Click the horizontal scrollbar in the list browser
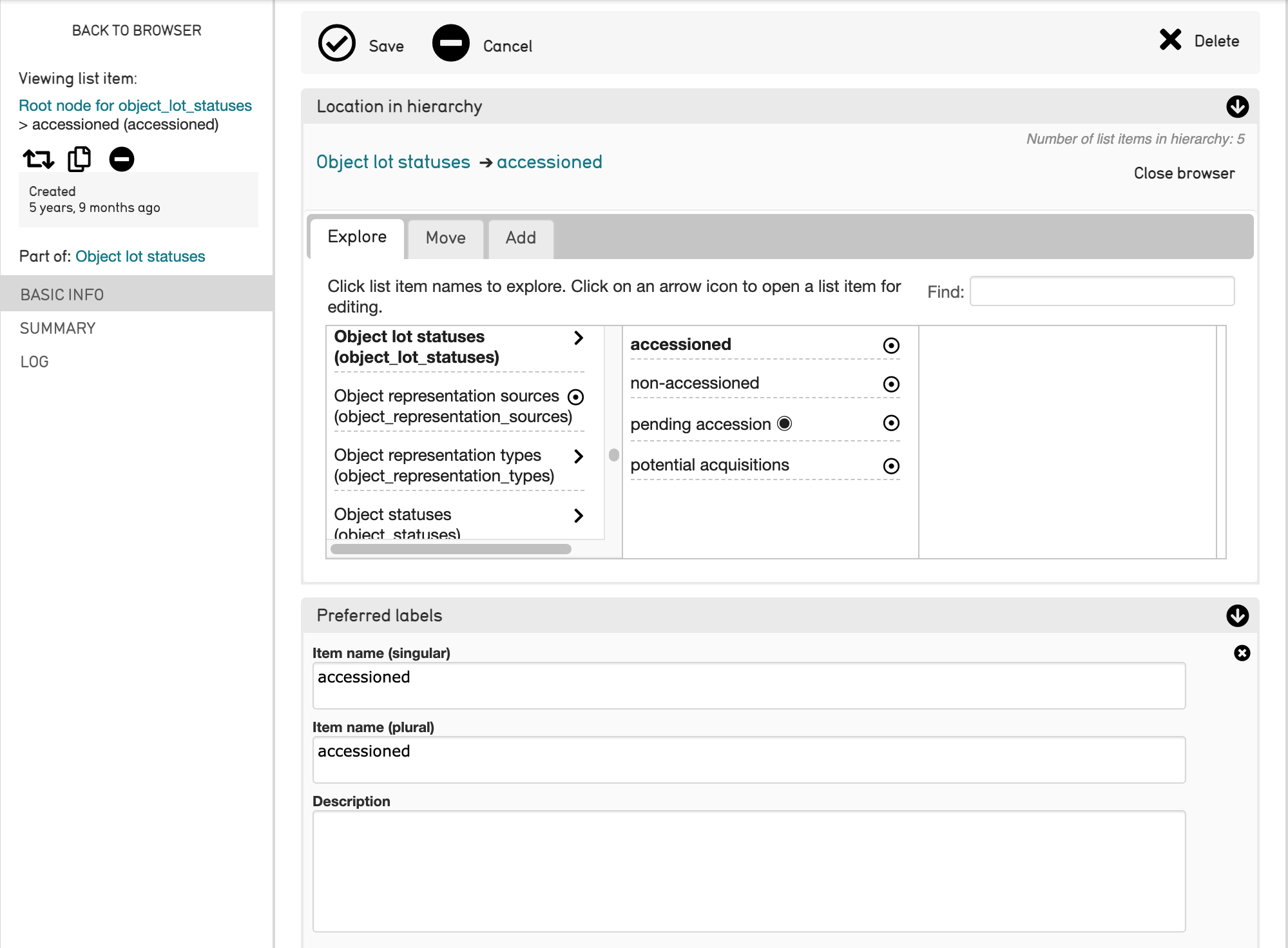 tap(450, 549)
